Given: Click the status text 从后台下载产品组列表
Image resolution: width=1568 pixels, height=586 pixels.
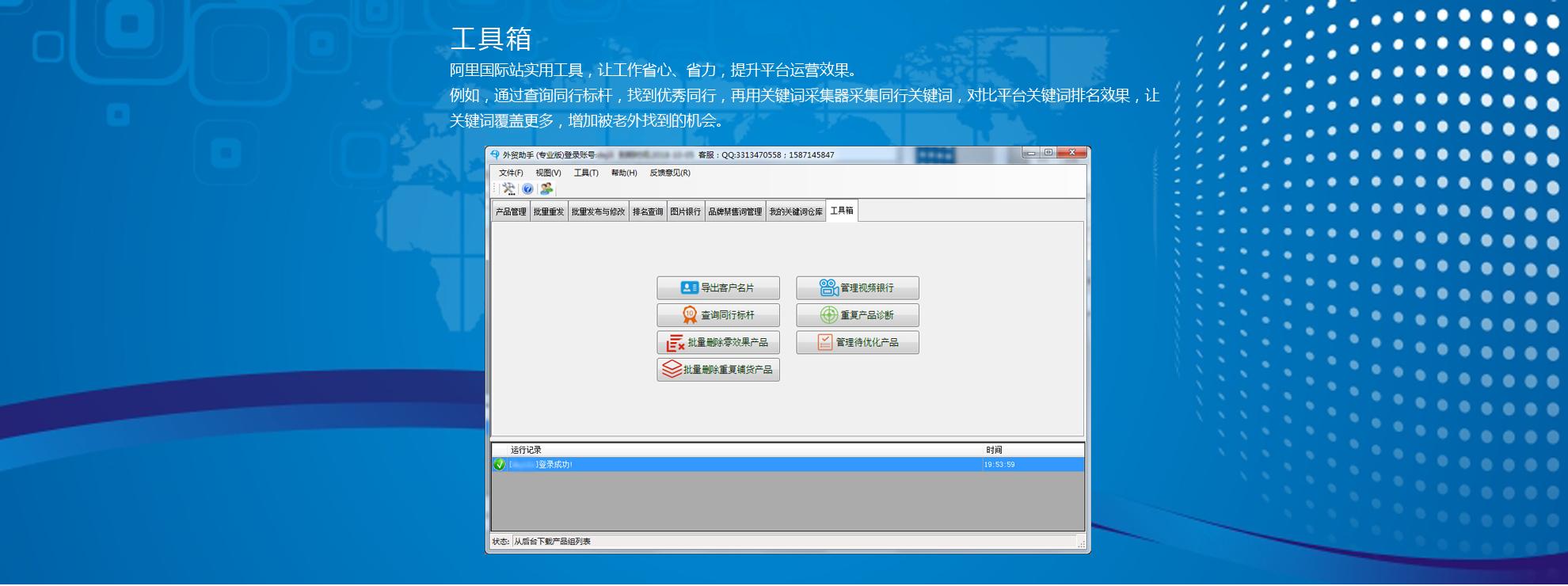Looking at the screenshot, I should point(552,542).
